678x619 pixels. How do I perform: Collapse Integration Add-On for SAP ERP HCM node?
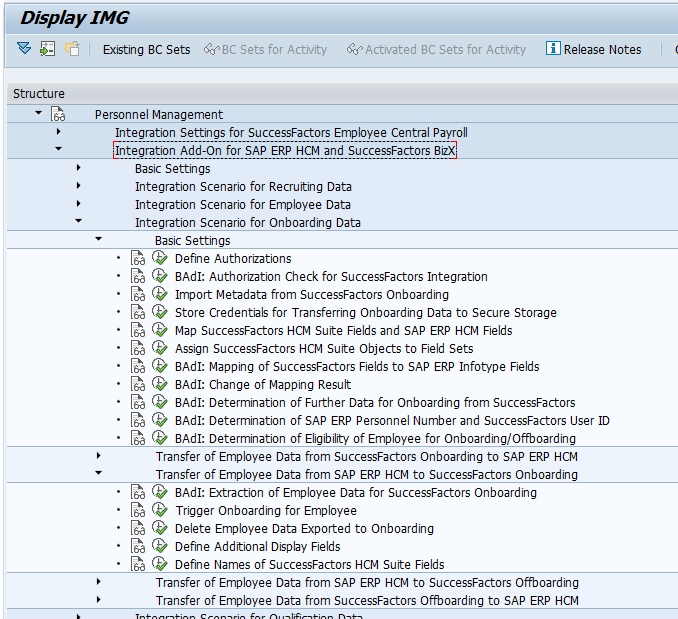point(58,149)
